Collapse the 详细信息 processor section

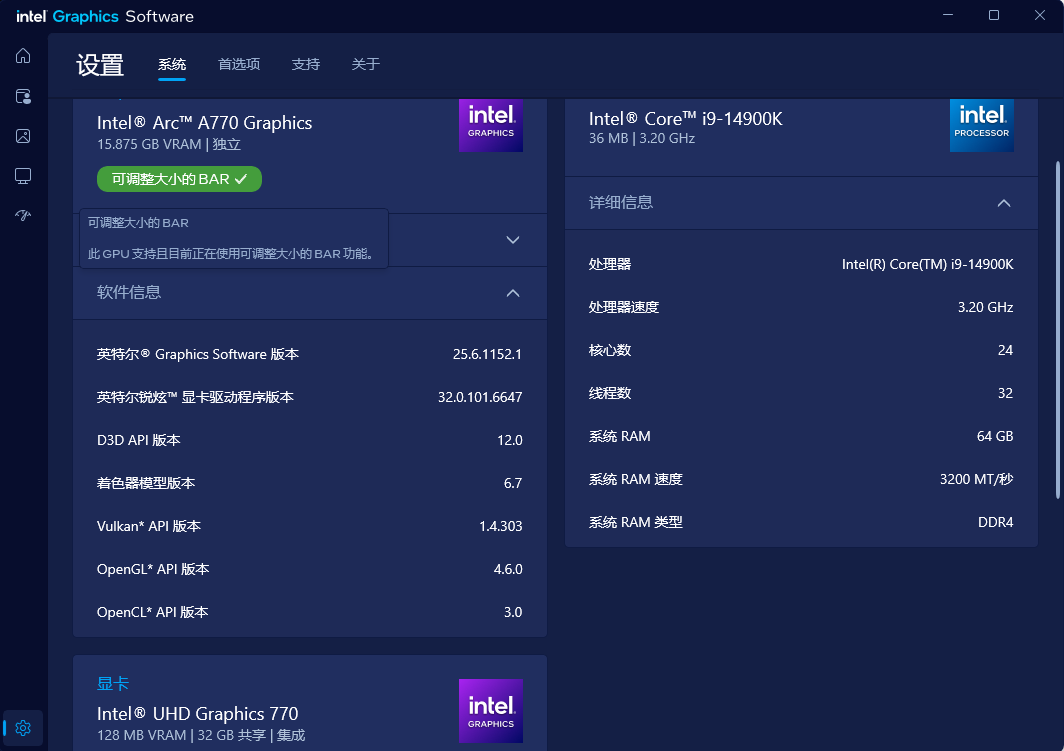(x=1004, y=203)
